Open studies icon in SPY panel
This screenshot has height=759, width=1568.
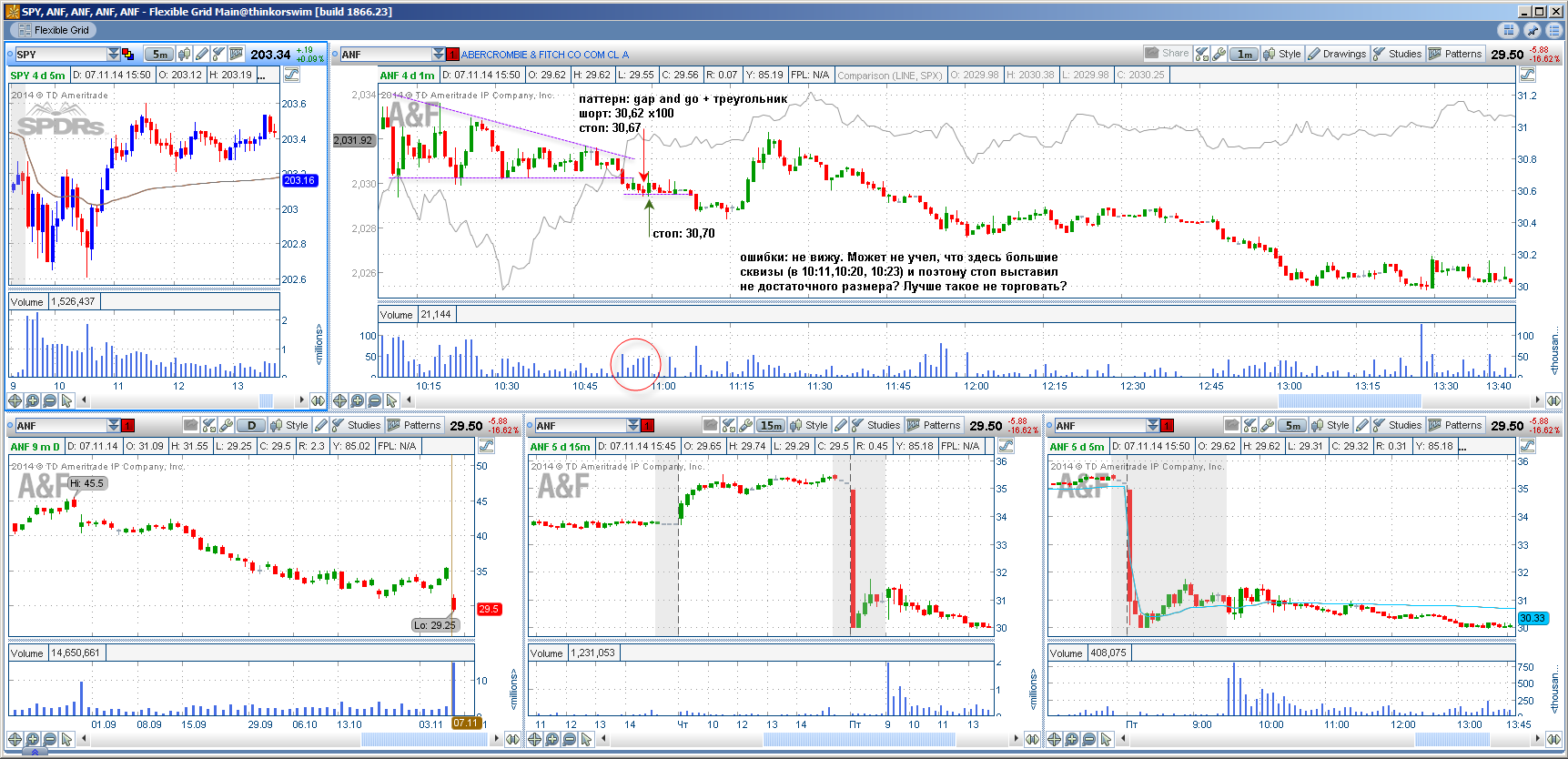[219, 55]
